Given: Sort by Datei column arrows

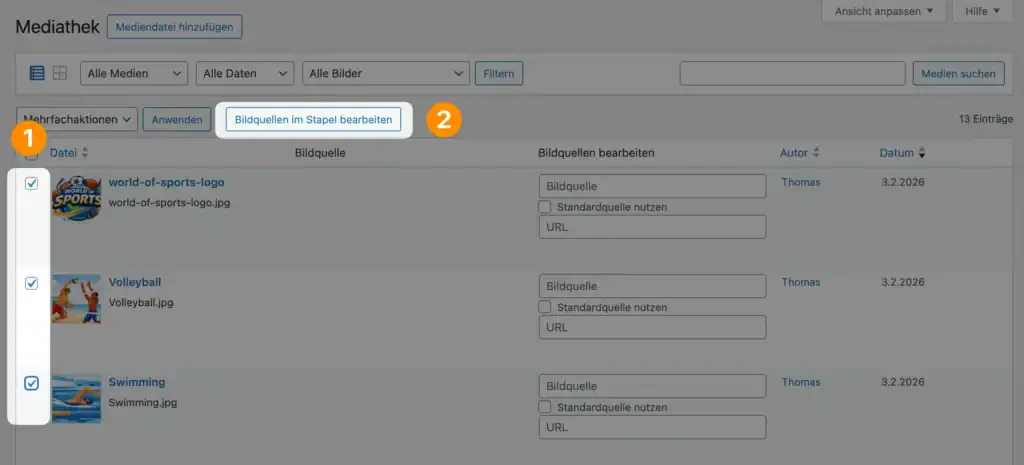Looking at the screenshot, I should point(85,153).
